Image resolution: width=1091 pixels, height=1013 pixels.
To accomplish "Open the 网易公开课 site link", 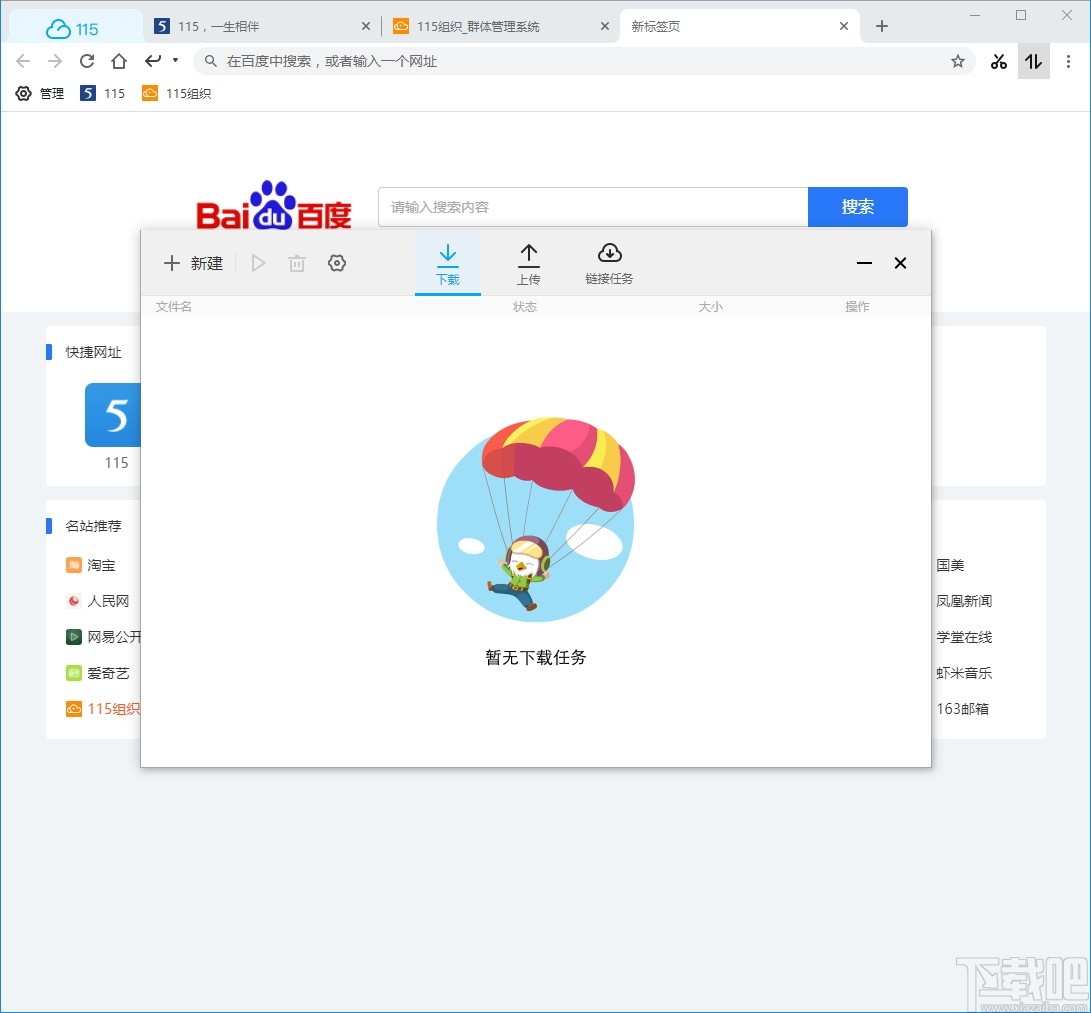I will [104, 637].
